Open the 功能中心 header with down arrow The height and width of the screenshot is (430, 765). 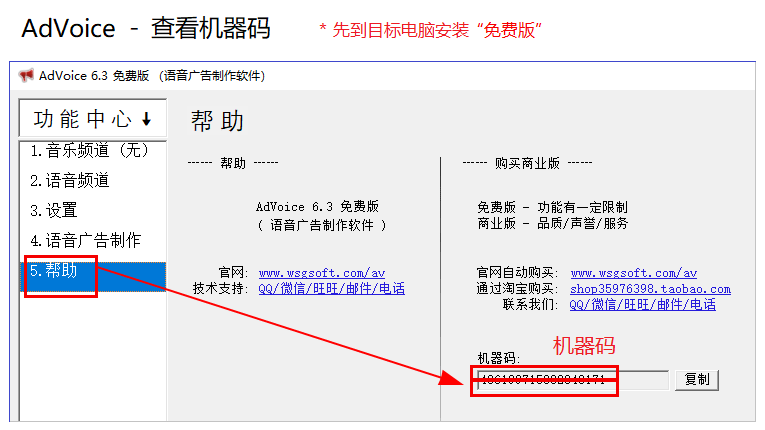[x=93, y=118]
